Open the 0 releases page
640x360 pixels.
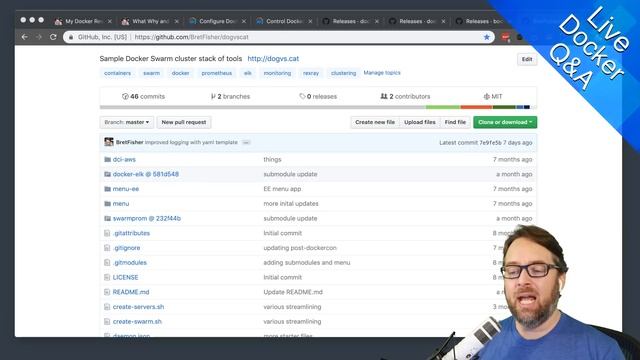[x=318, y=96]
